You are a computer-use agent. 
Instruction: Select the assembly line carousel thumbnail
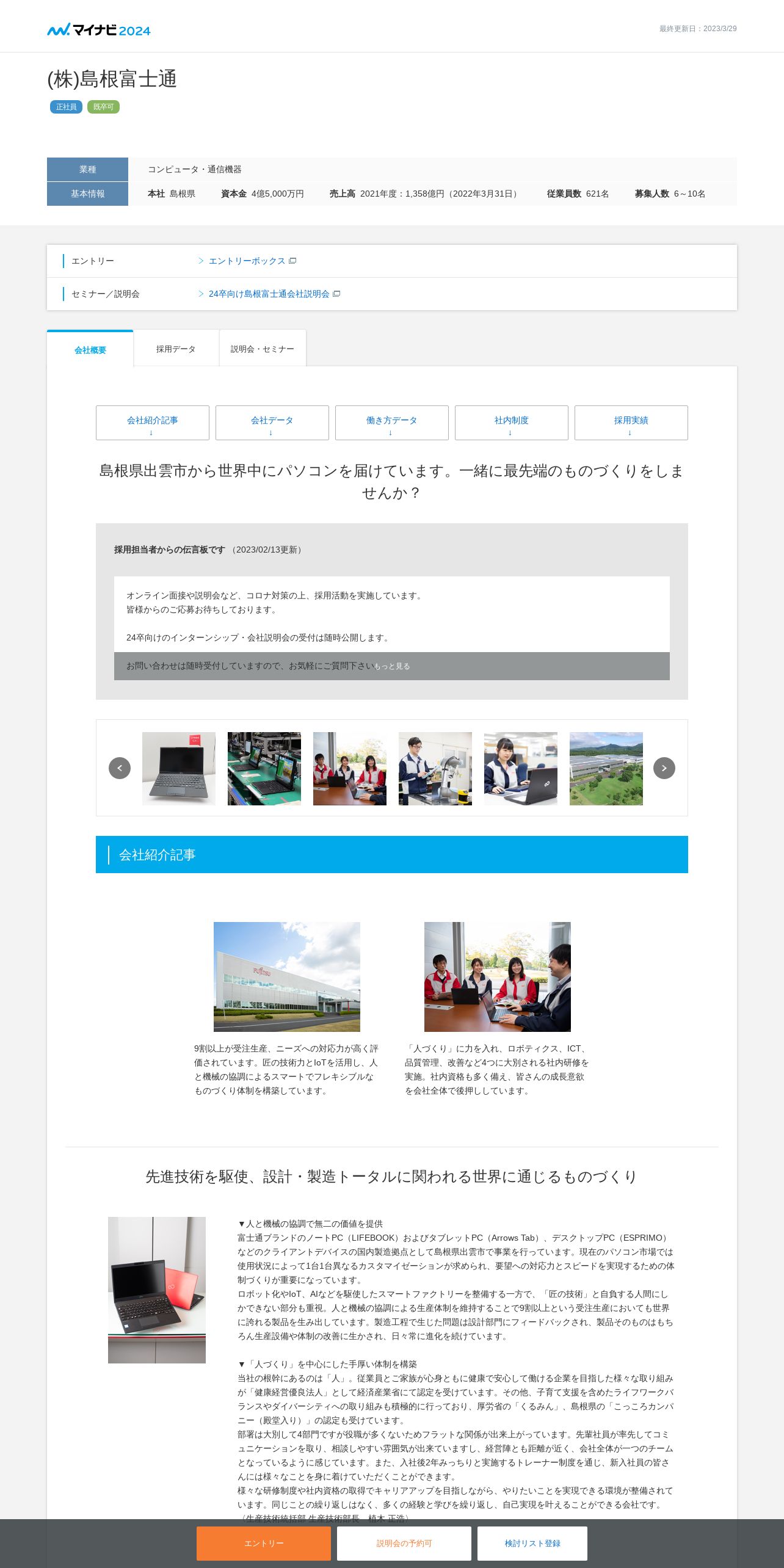(x=264, y=768)
